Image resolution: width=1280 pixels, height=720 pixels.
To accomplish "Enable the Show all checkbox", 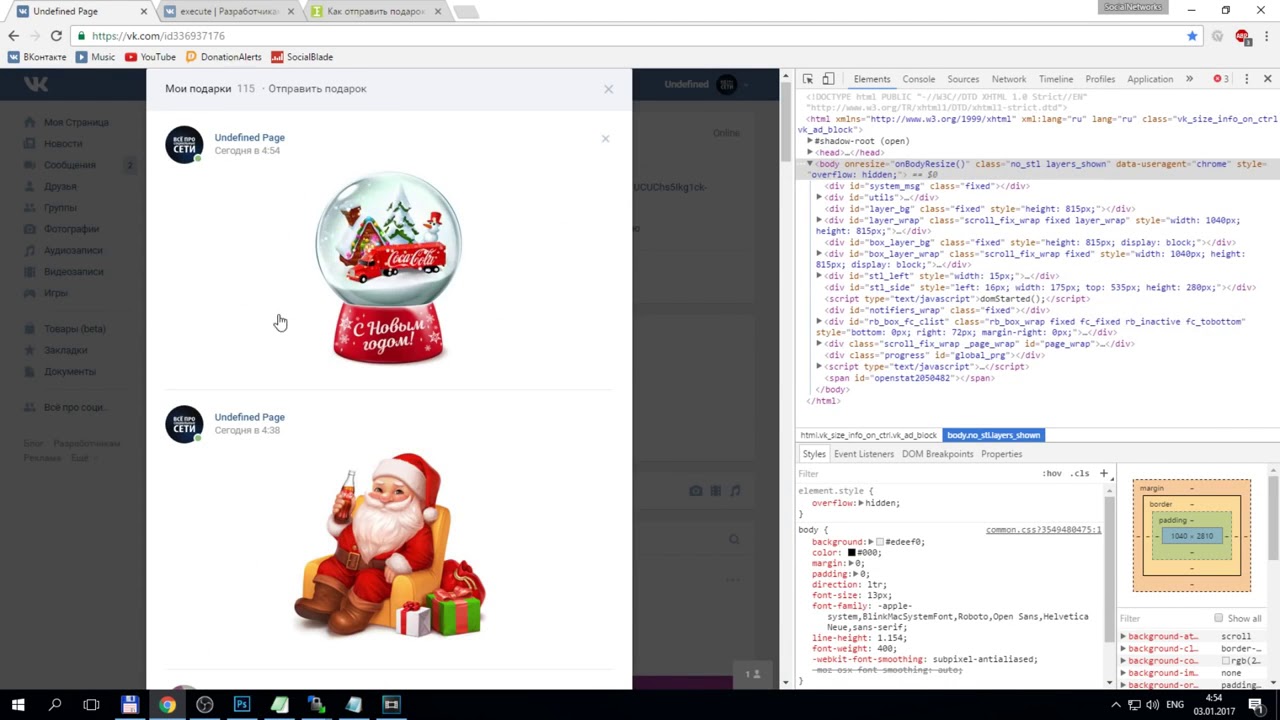I will pyautogui.click(x=1218, y=618).
